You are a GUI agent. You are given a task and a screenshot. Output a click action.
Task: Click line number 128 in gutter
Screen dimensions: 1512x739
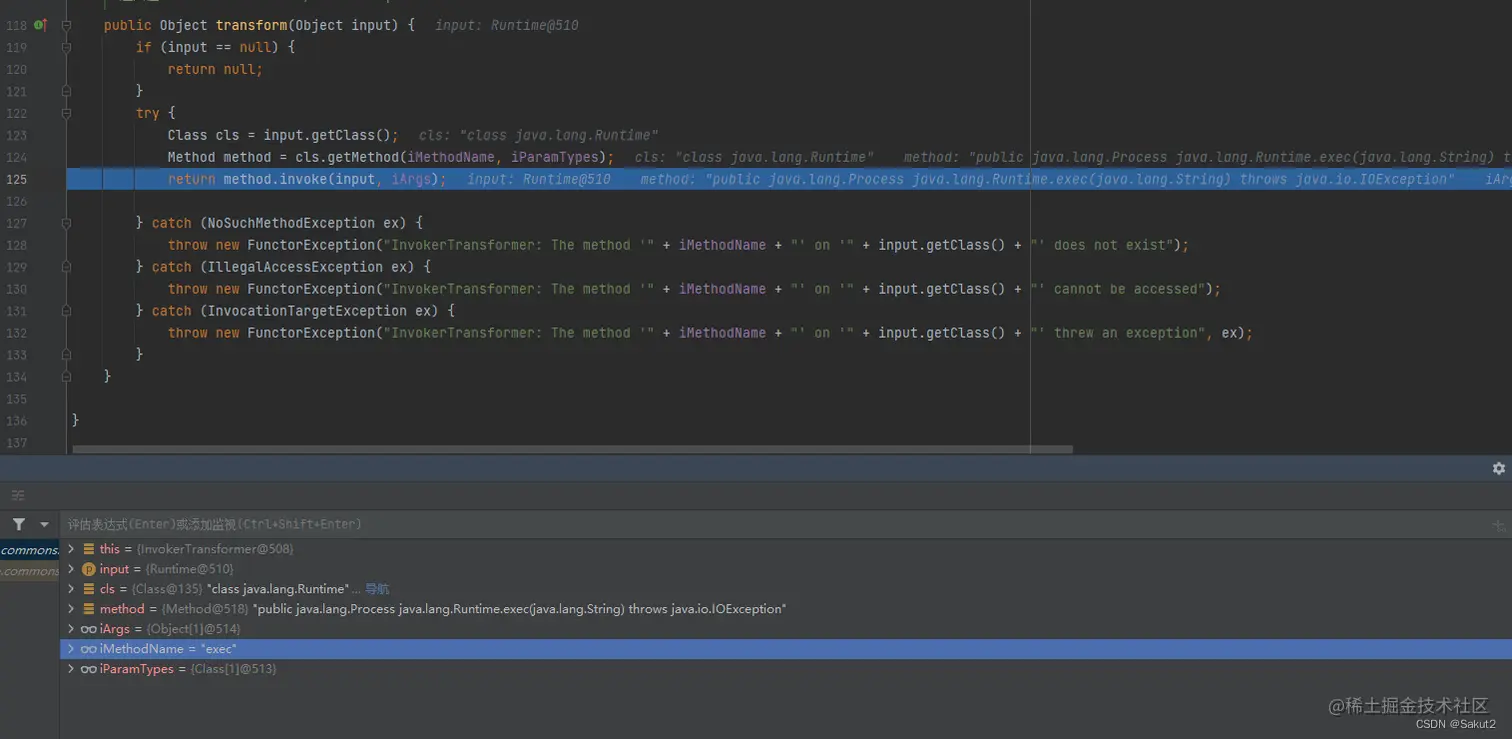tap(16, 245)
